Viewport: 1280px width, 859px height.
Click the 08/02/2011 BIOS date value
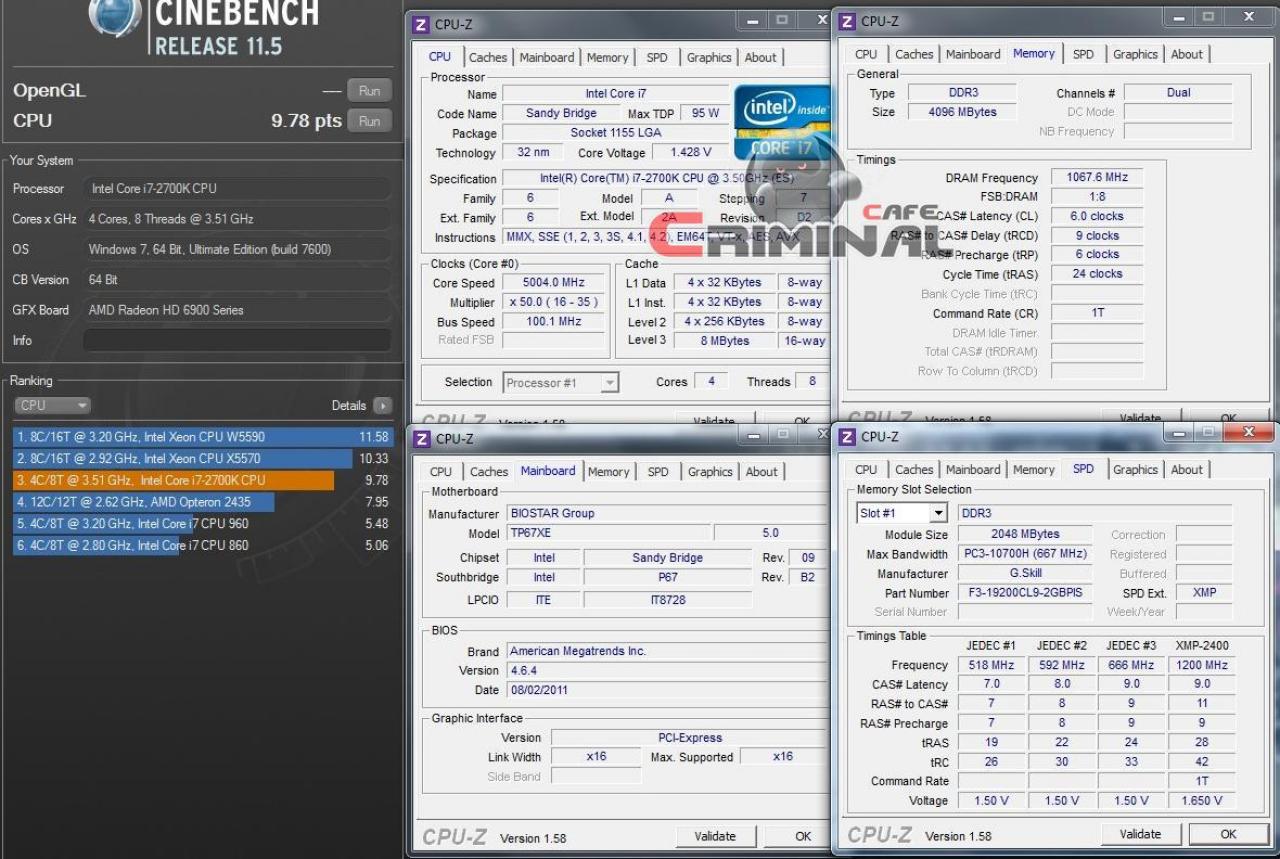(x=667, y=690)
